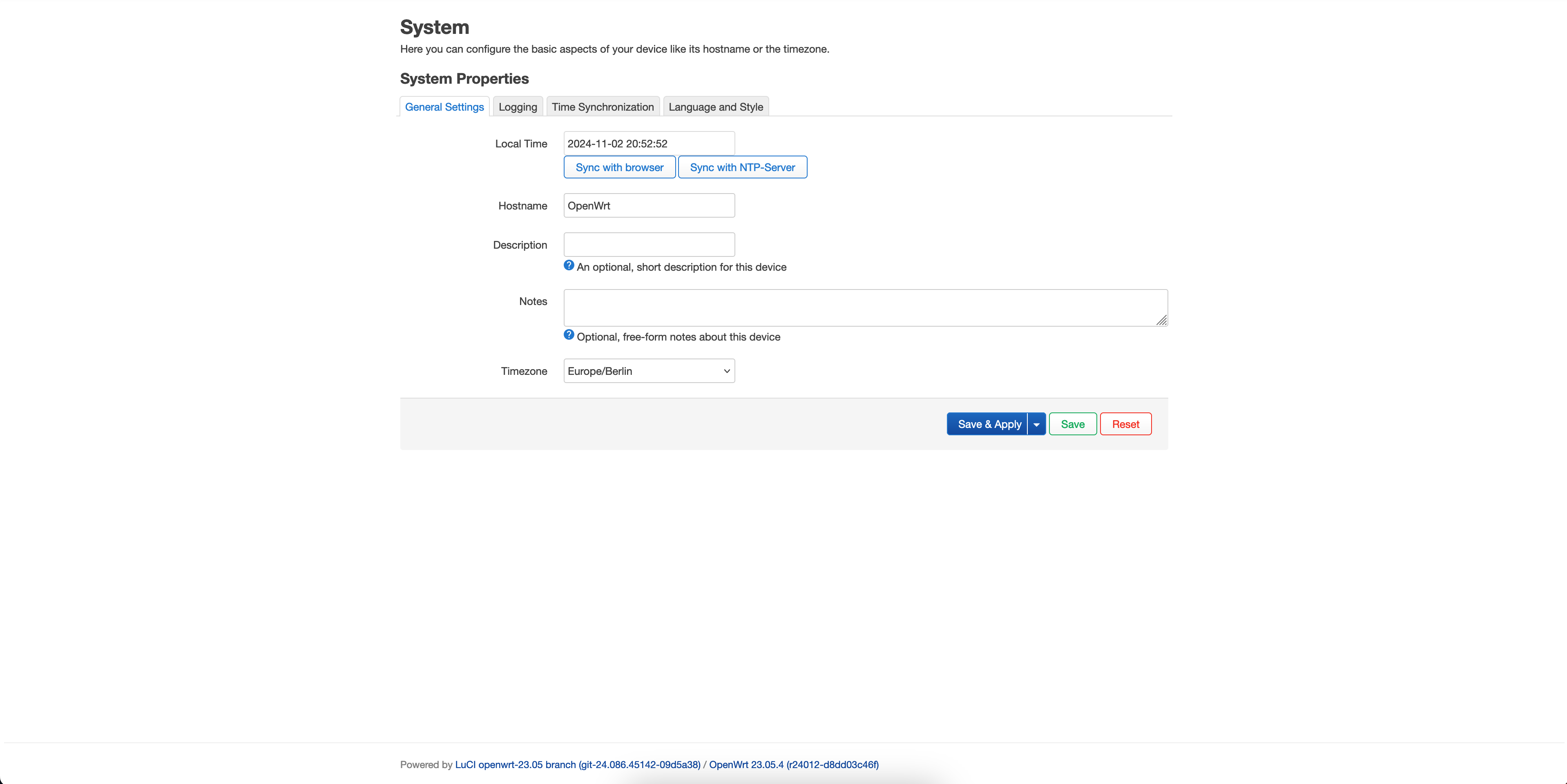
Task: Open the LuCI openwrt-23.05 branch link
Action: (x=577, y=764)
